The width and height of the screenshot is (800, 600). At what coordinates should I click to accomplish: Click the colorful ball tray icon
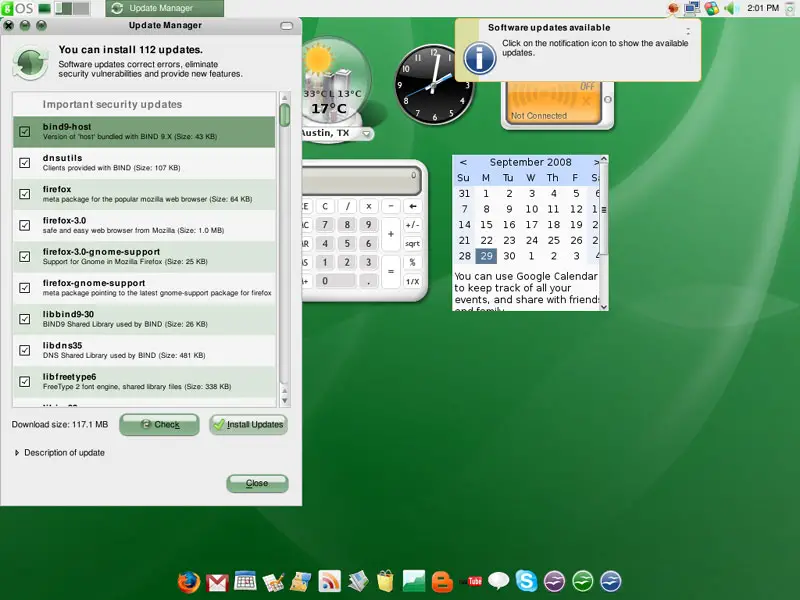pyautogui.click(x=712, y=8)
